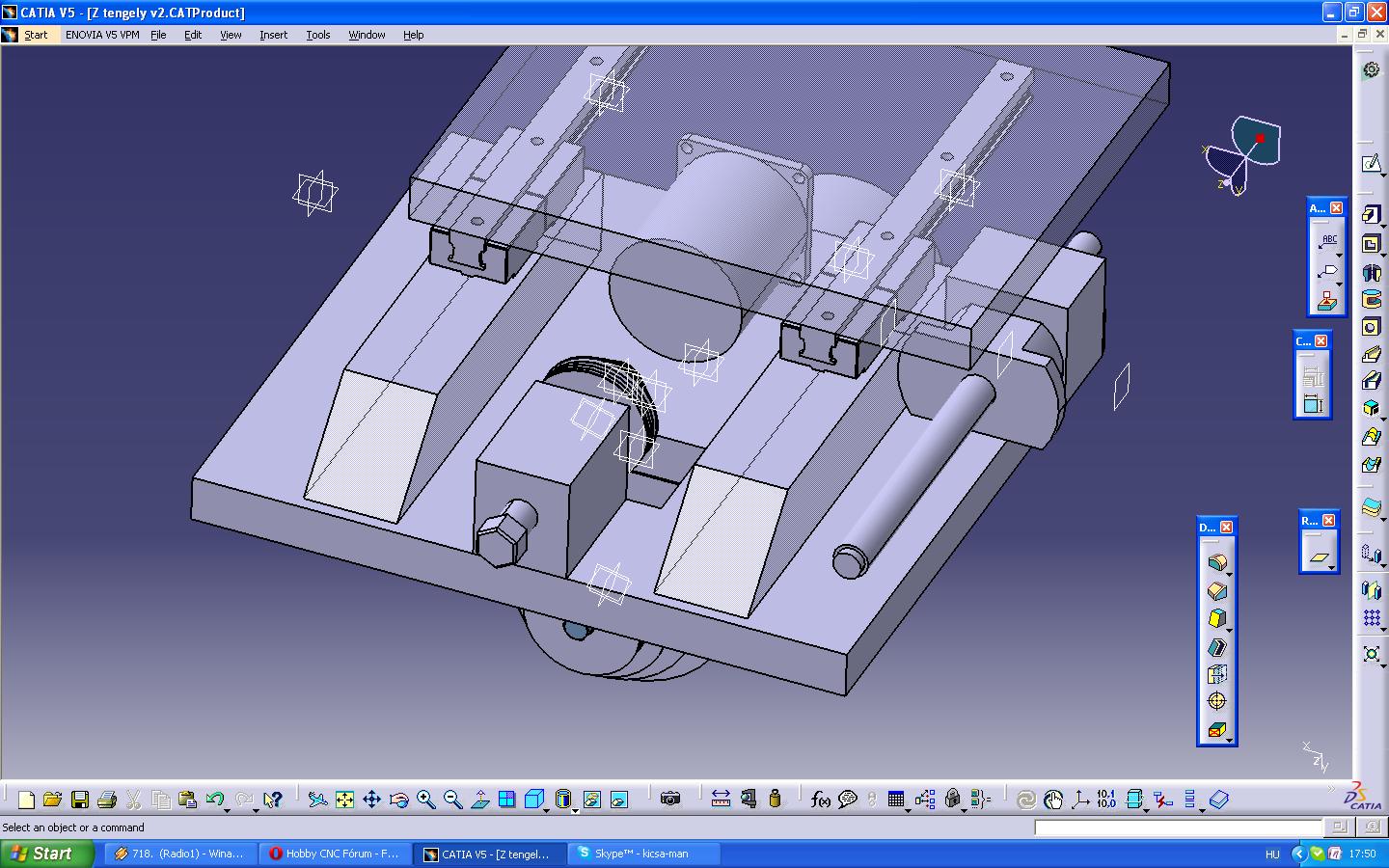Open the Tools menu
The width and height of the screenshot is (1389, 868).
[x=317, y=35]
